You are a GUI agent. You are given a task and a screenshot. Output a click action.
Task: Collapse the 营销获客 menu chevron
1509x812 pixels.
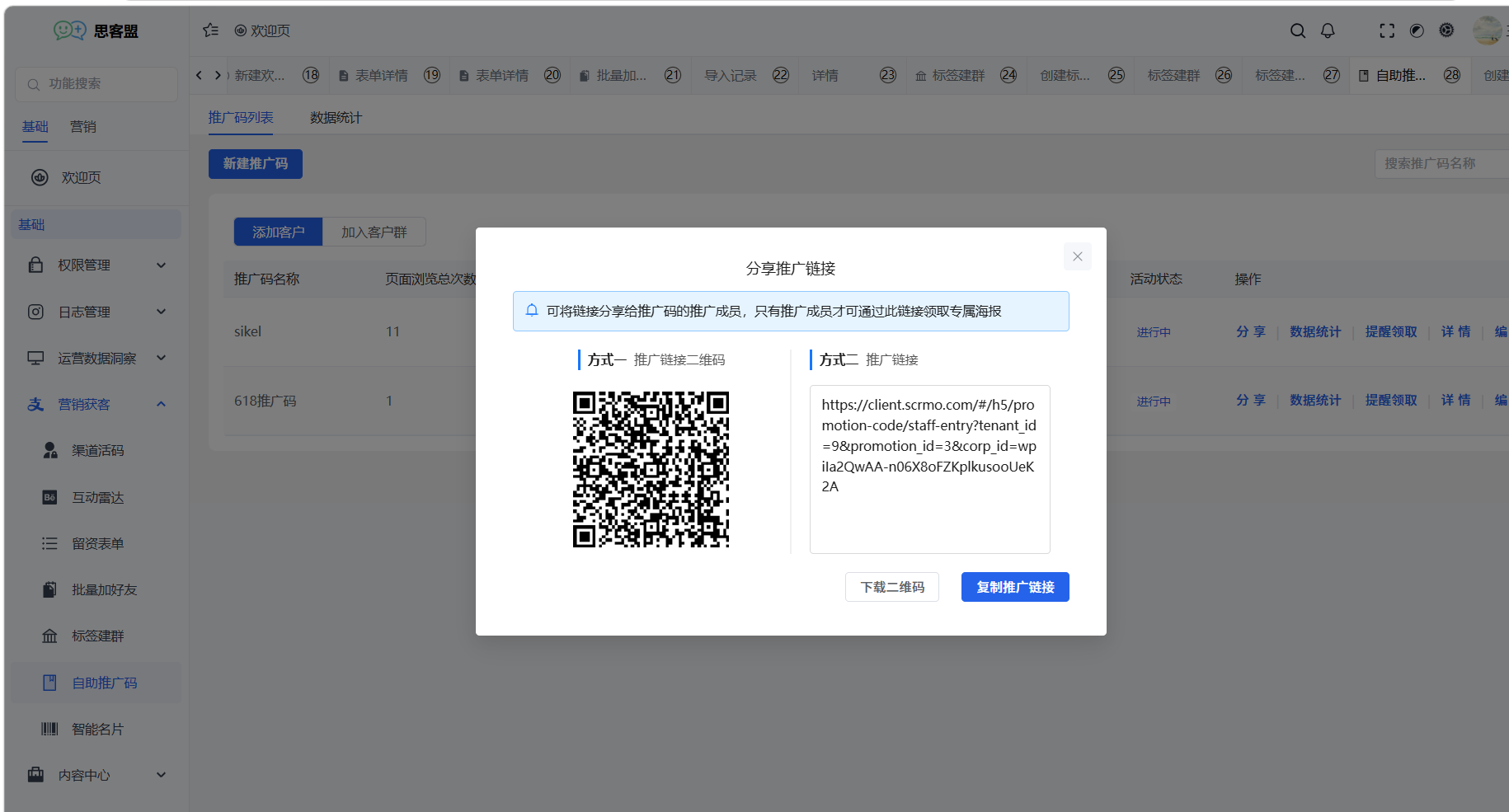point(162,404)
